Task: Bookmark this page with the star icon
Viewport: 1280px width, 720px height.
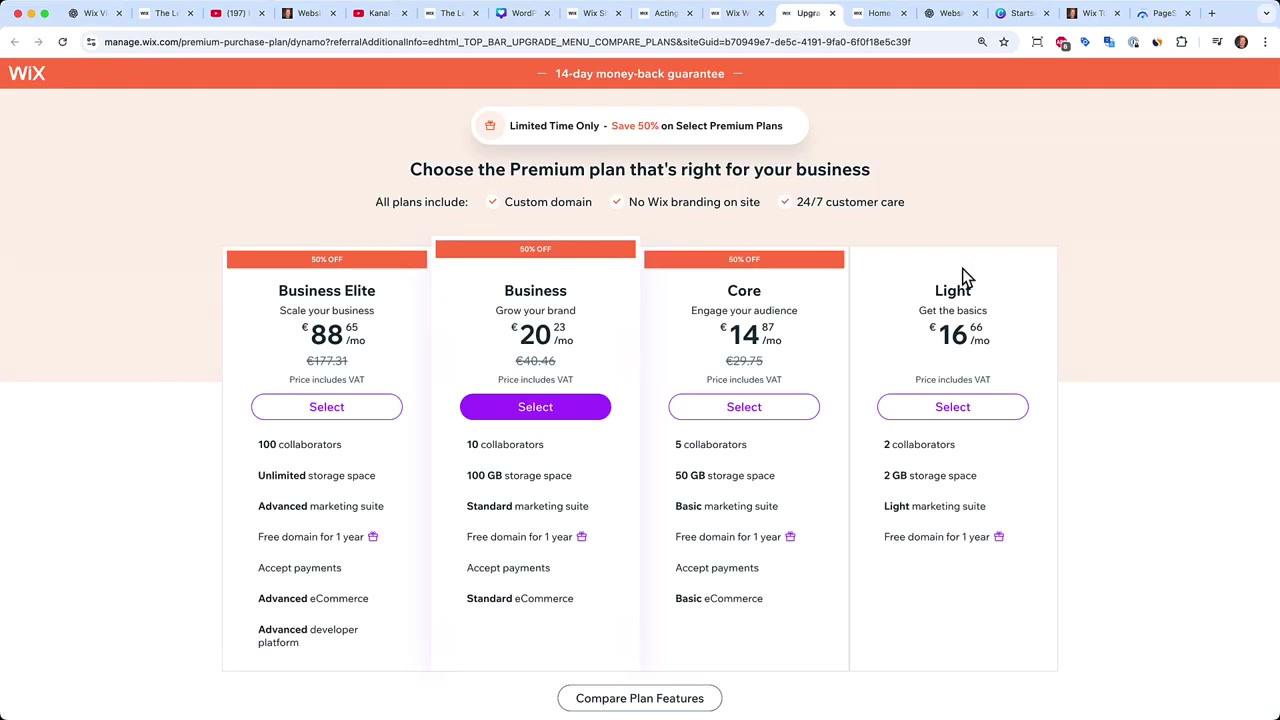Action: tap(1004, 42)
